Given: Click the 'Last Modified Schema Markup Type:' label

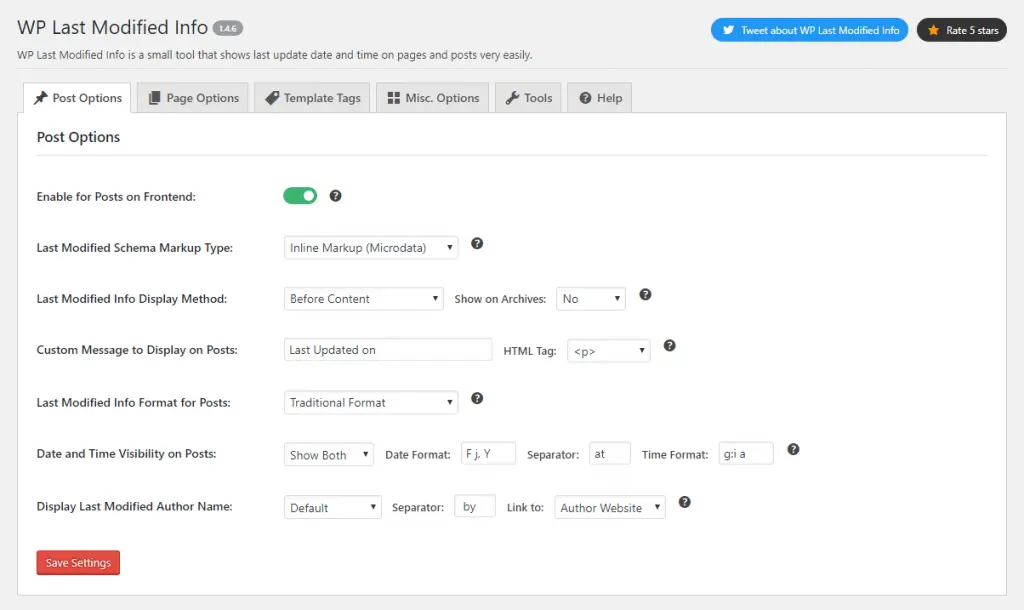Looking at the screenshot, I should click(135, 248).
